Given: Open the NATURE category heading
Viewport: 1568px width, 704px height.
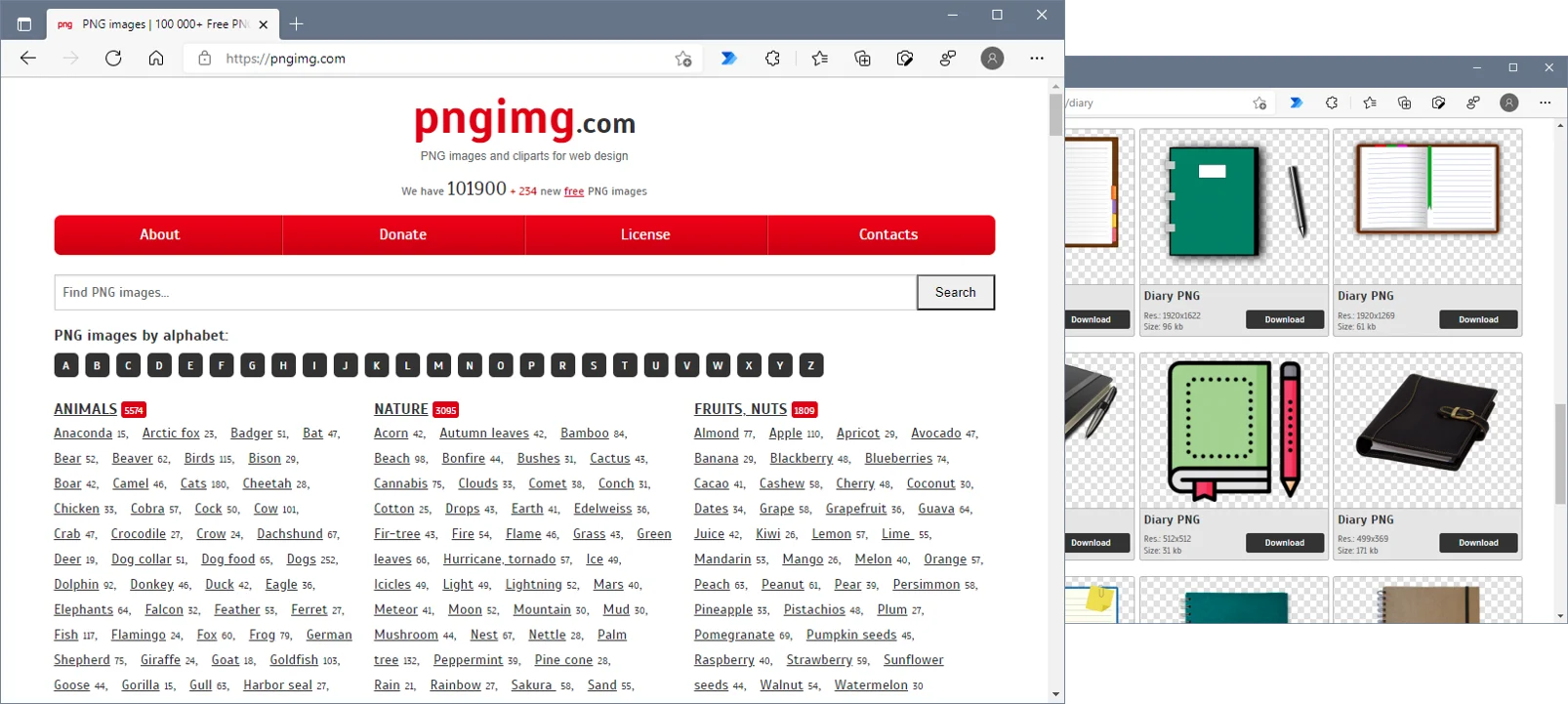Looking at the screenshot, I should pos(401,409).
